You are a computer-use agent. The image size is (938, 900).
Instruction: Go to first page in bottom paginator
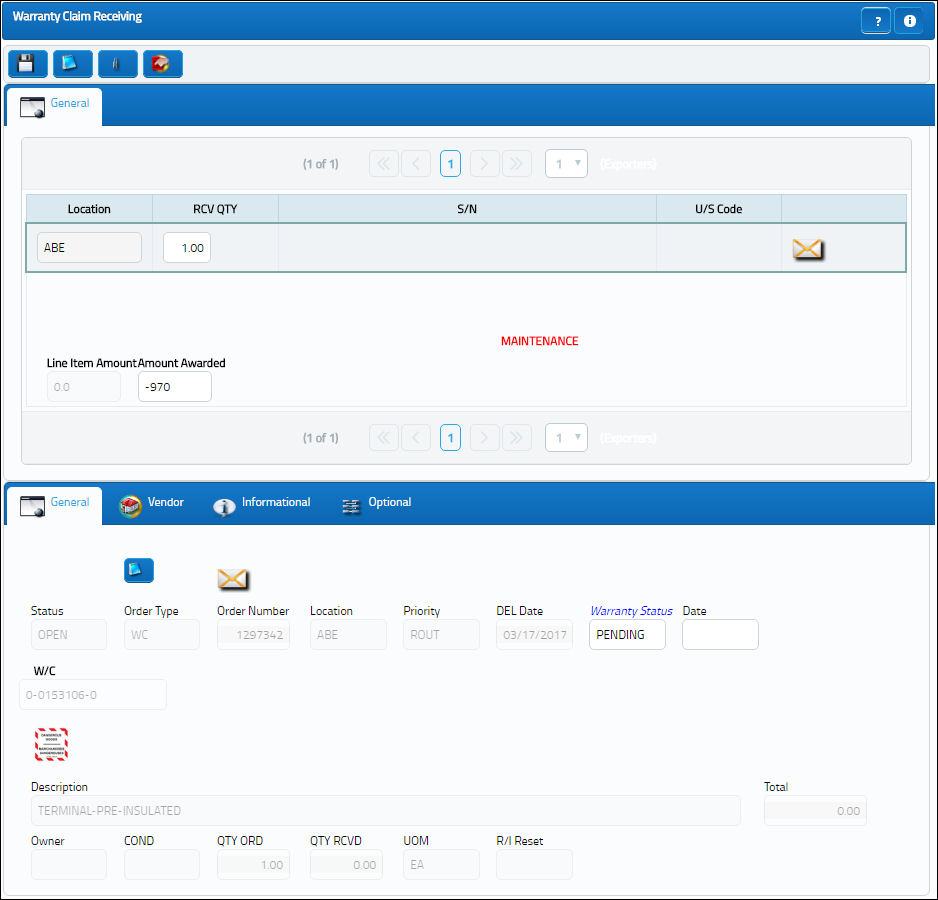383,437
